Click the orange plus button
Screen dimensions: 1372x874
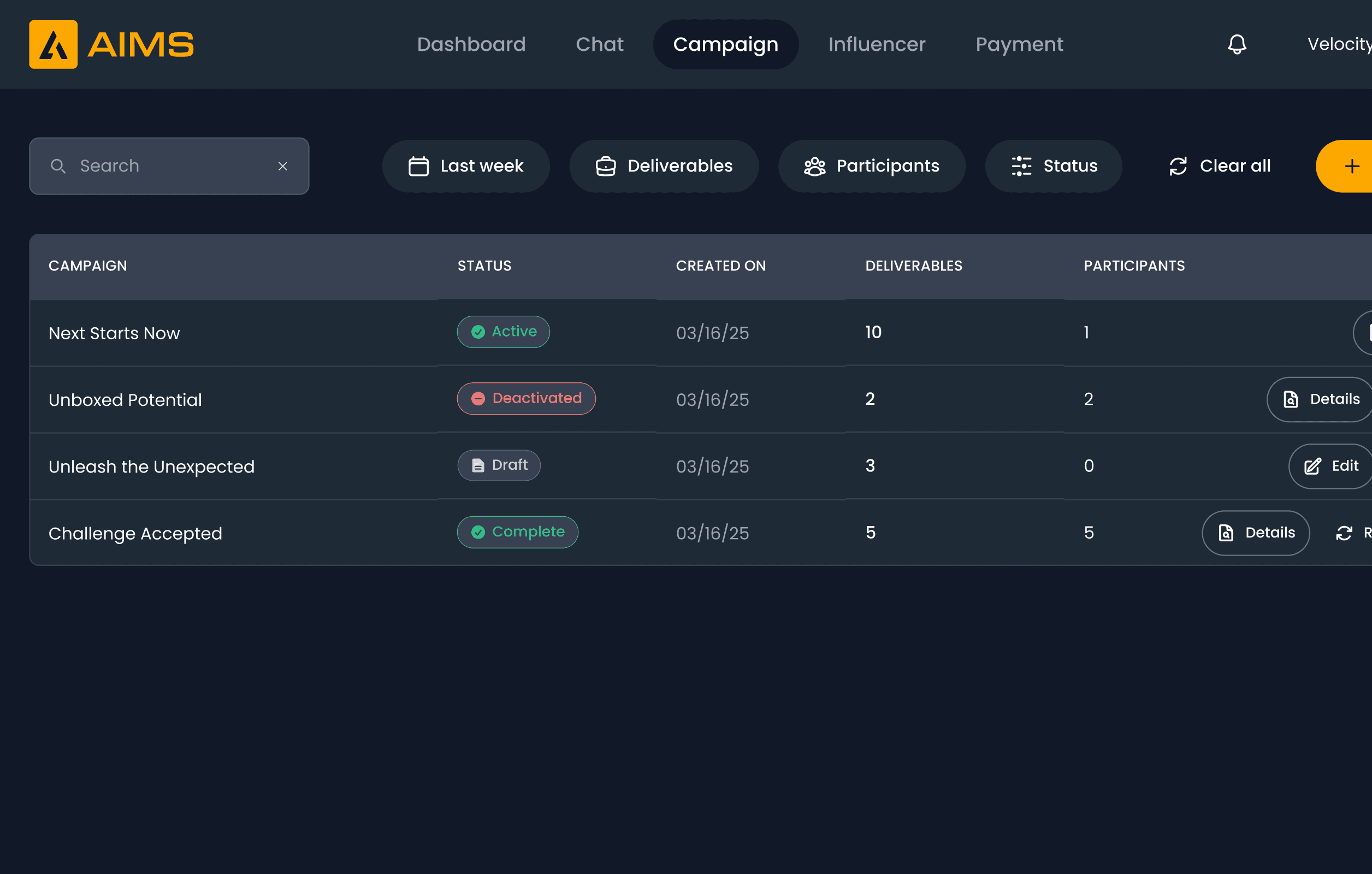point(1350,166)
